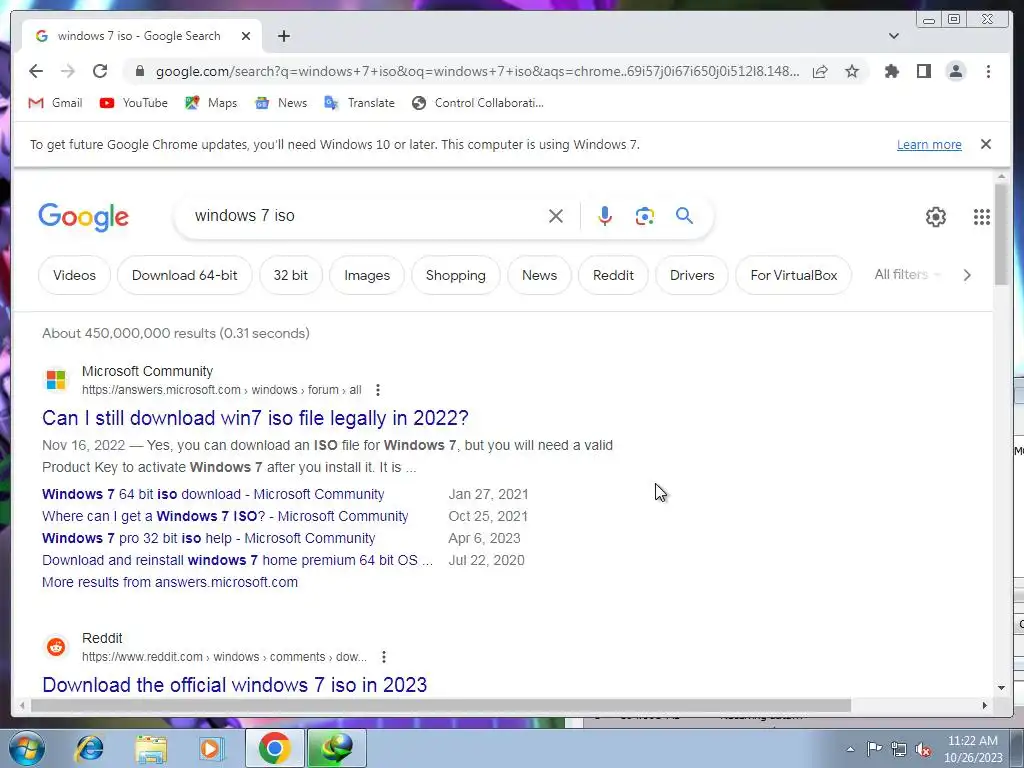The width and height of the screenshot is (1024, 768).
Task: Open 'Download and reinstall windows 7 home premium'
Action: coord(237,560)
